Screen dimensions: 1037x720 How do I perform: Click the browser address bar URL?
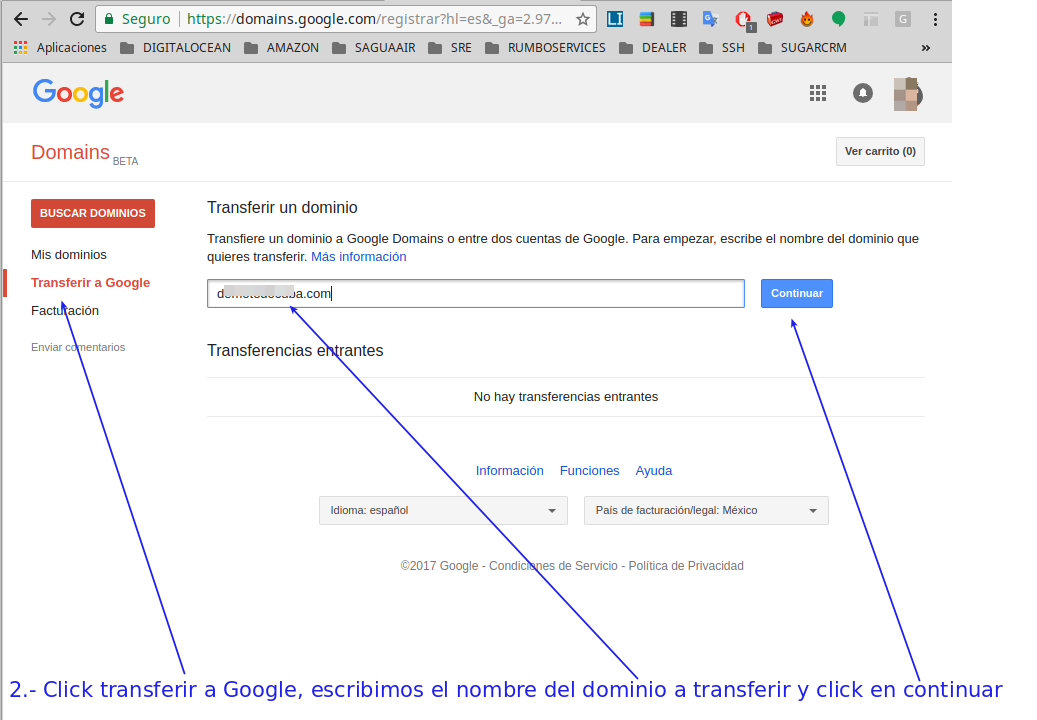(x=374, y=19)
